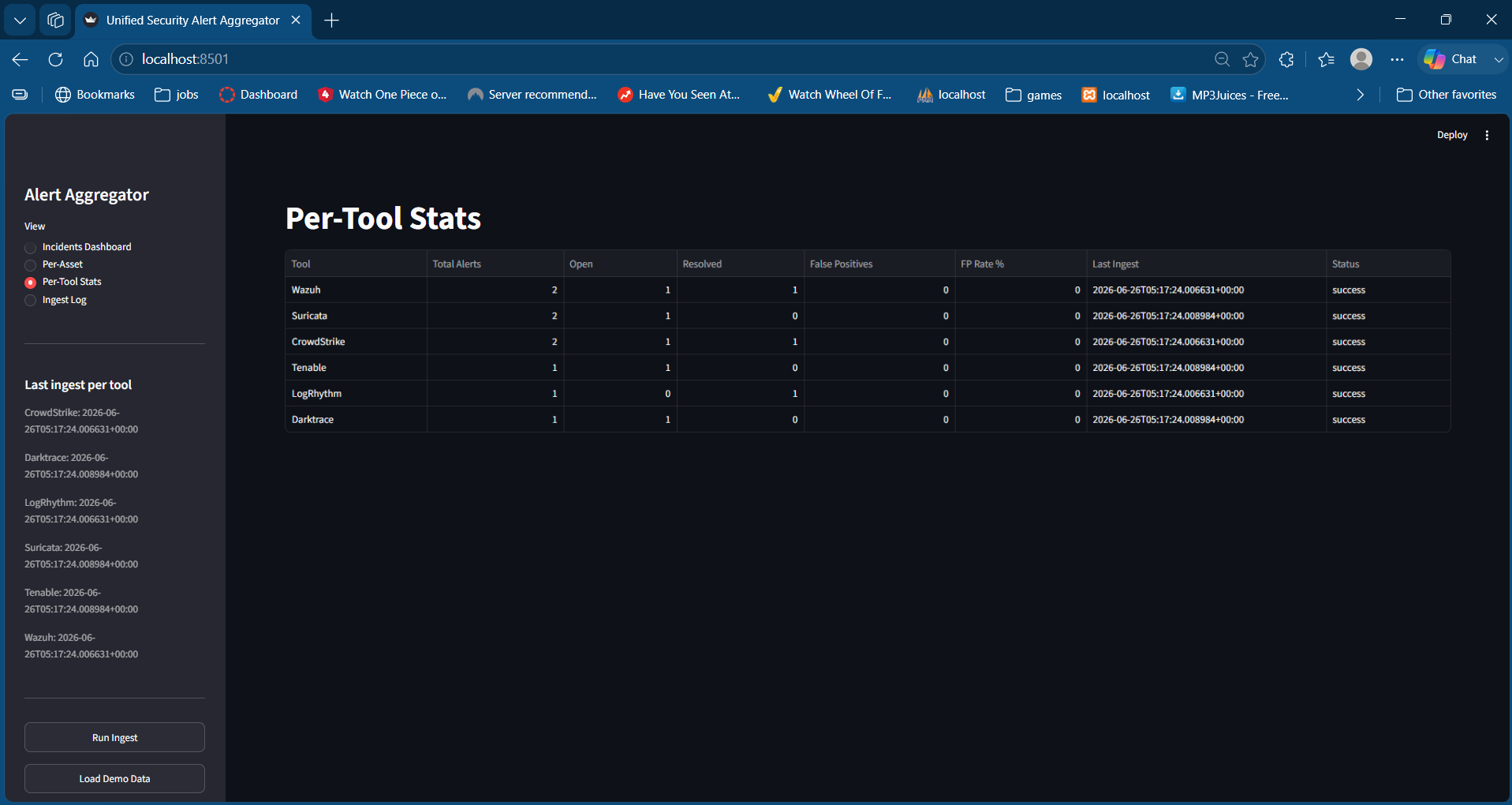Image resolution: width=1512 pixels, height=805 pixels.
Task: Select the LogRhythm tool cell
Action: click(356, 394)
